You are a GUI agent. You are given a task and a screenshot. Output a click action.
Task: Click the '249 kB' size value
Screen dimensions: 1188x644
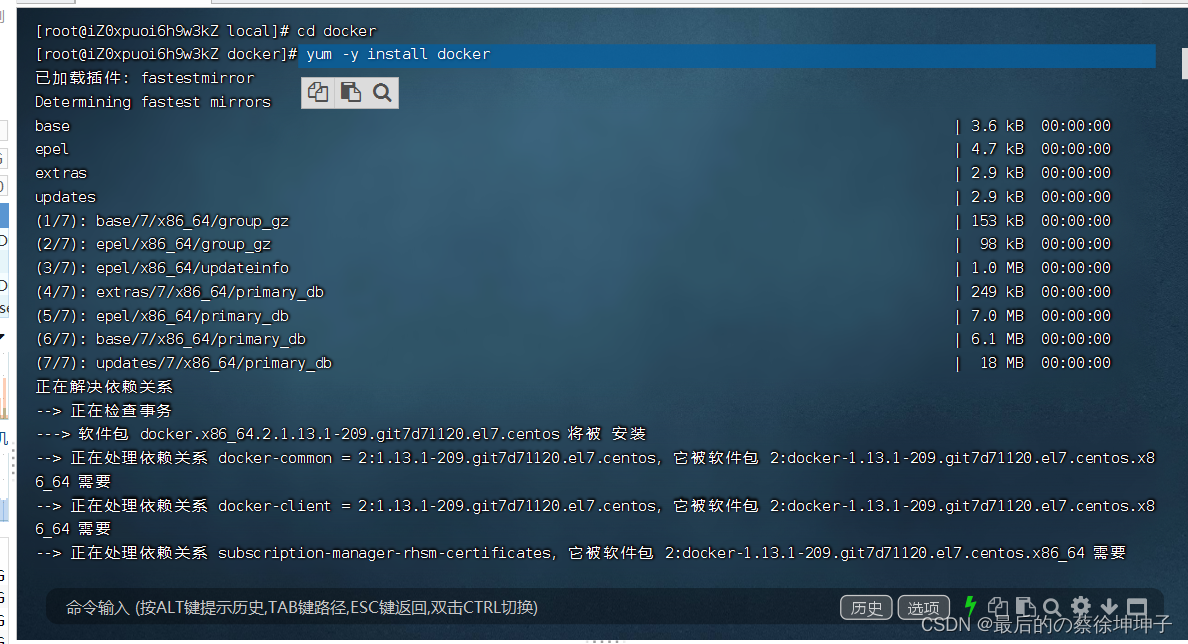pos(998,292)
